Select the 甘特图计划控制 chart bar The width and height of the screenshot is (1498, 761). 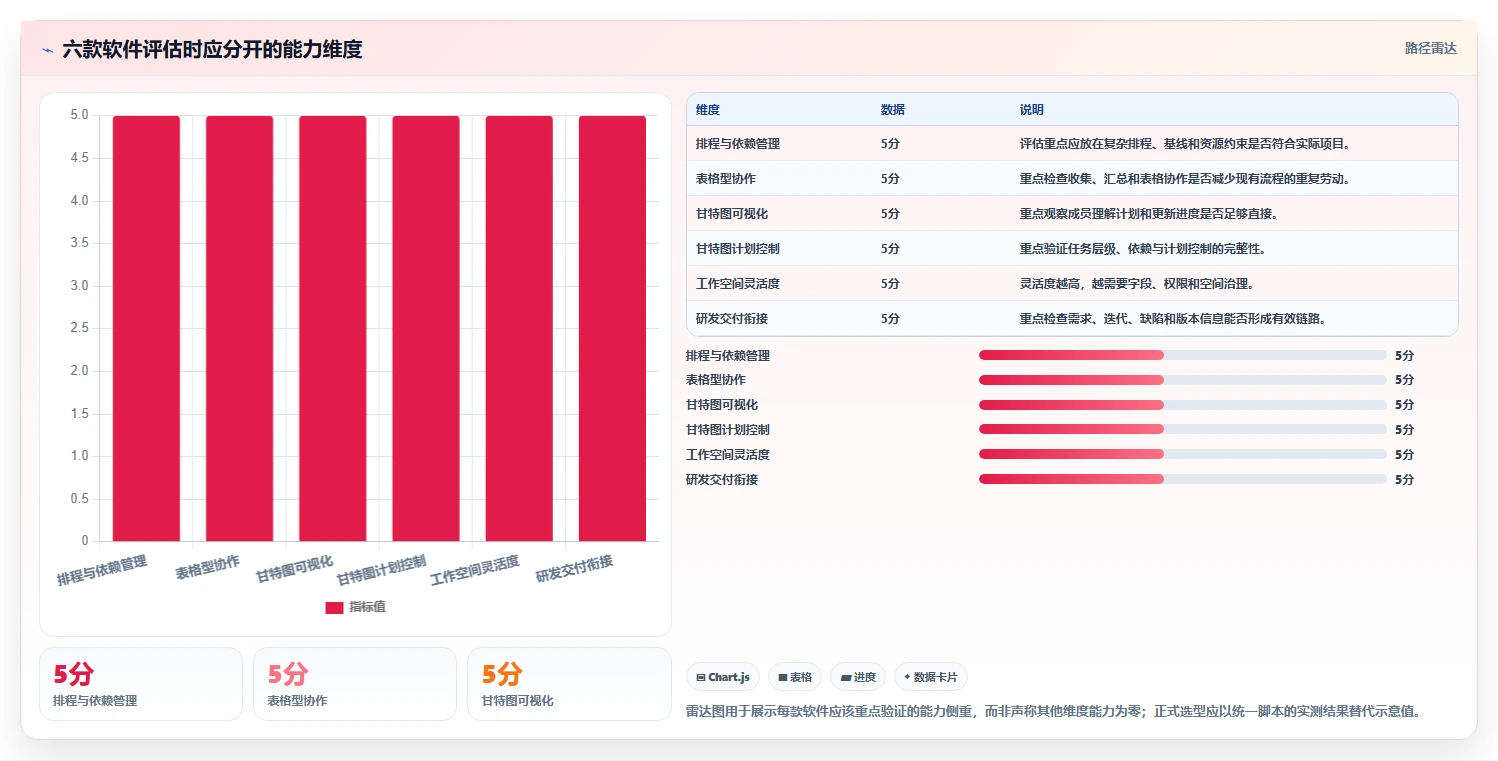pos(426,328)
